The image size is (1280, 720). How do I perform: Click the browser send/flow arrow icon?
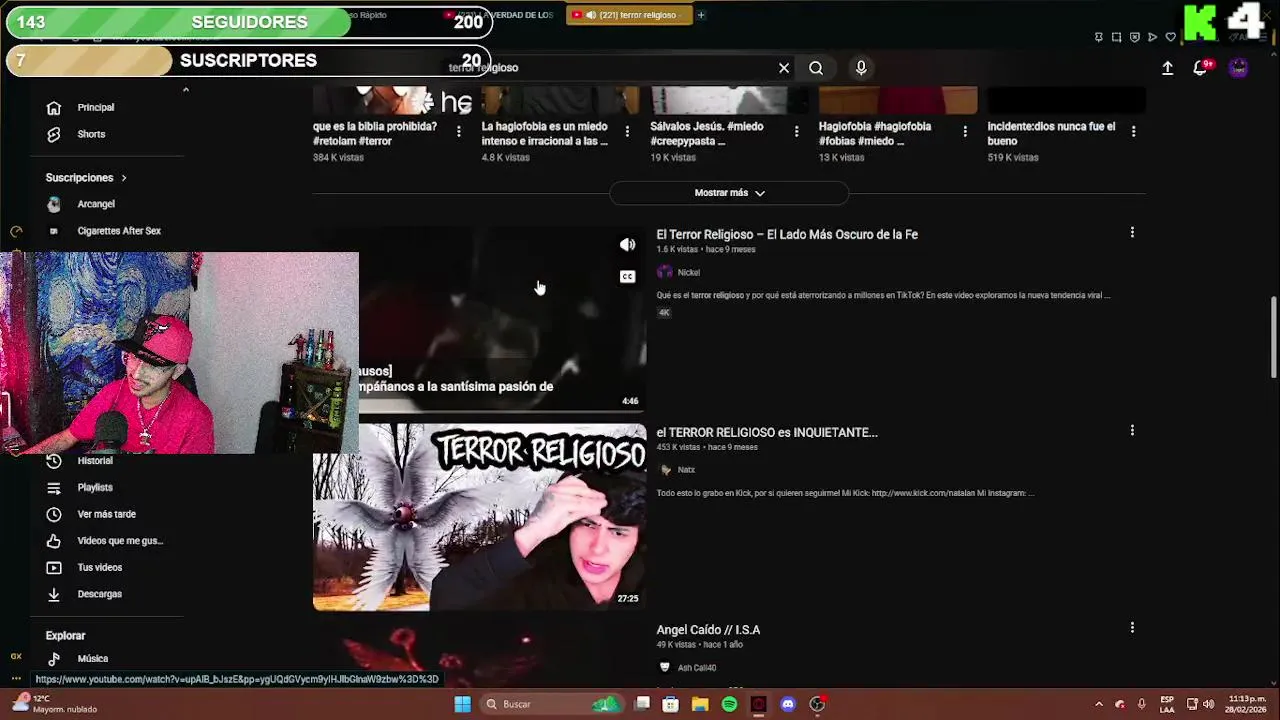1153,37
